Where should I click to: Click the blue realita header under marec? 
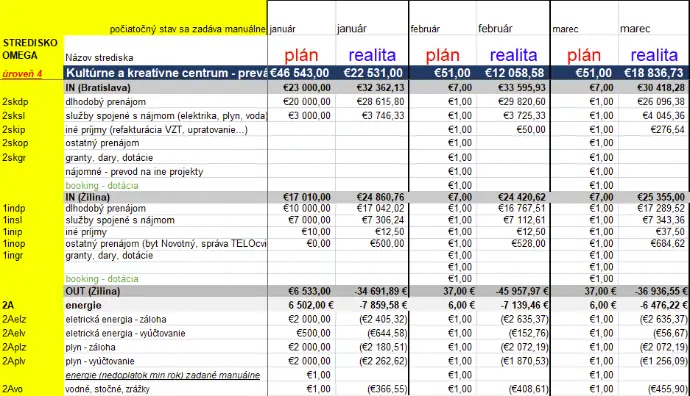(x=654, y=55)
